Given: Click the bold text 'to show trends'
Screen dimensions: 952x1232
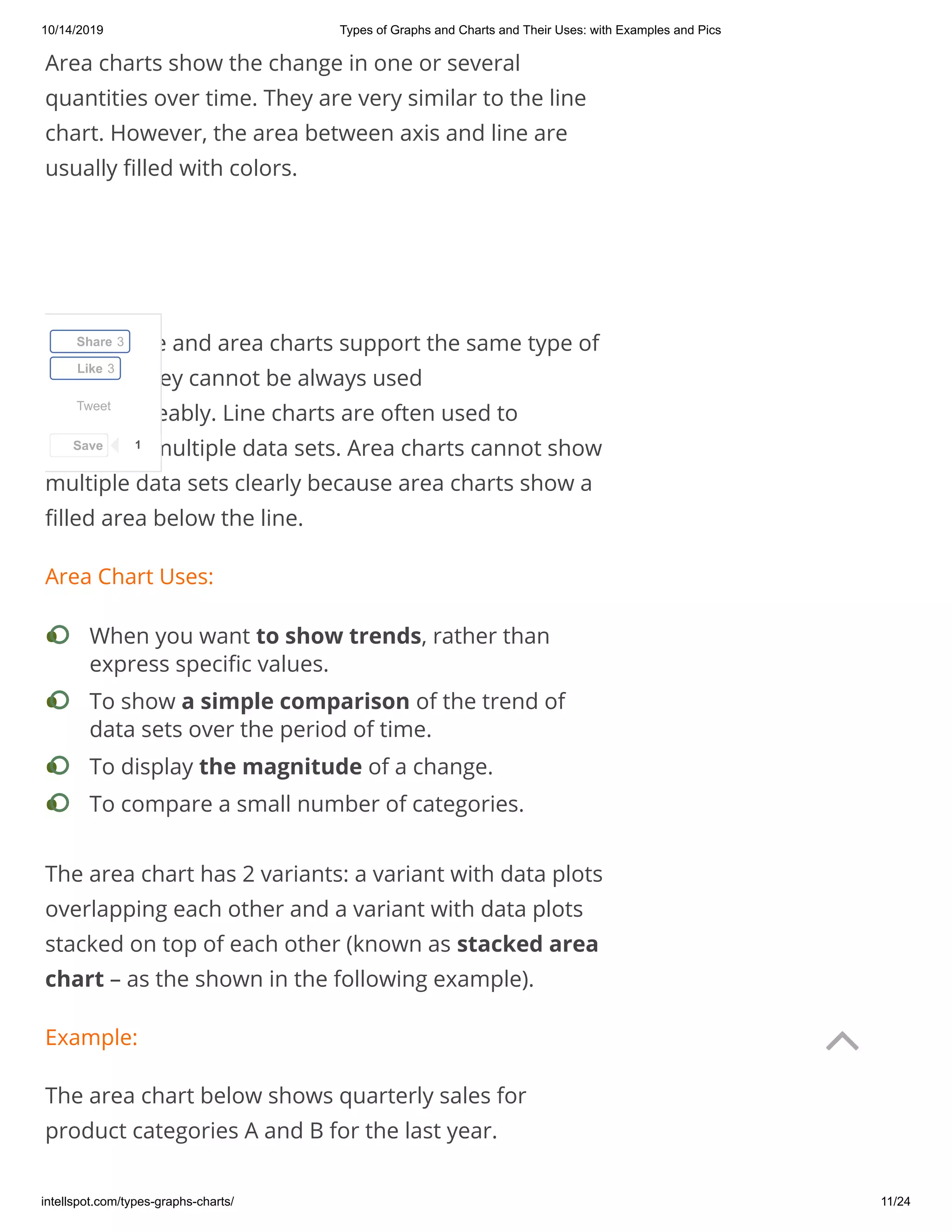Looking at the screenshot, I should click(338, 636).
